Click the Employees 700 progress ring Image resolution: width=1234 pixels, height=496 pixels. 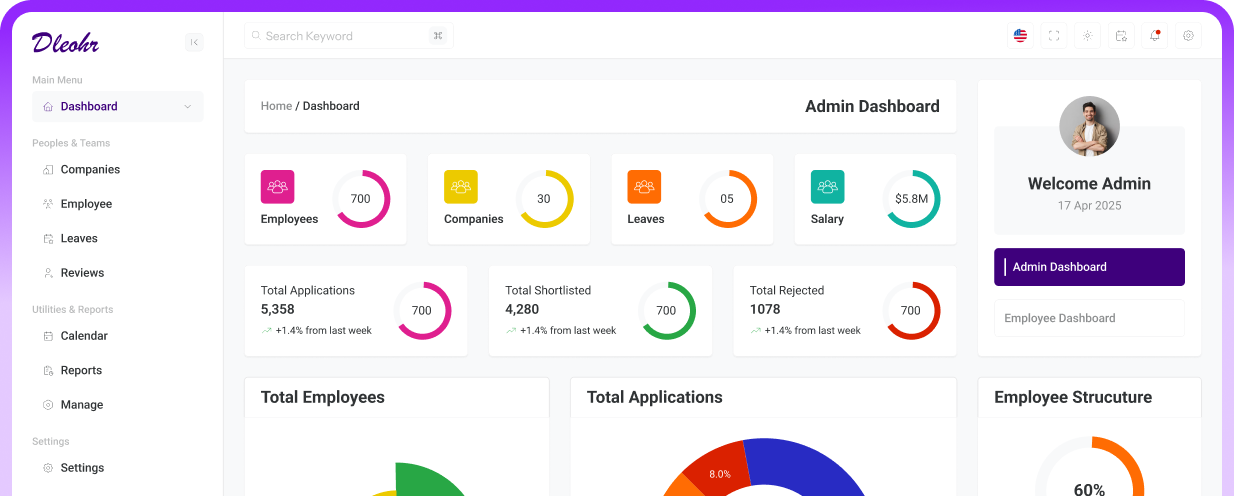coord(361,199)
